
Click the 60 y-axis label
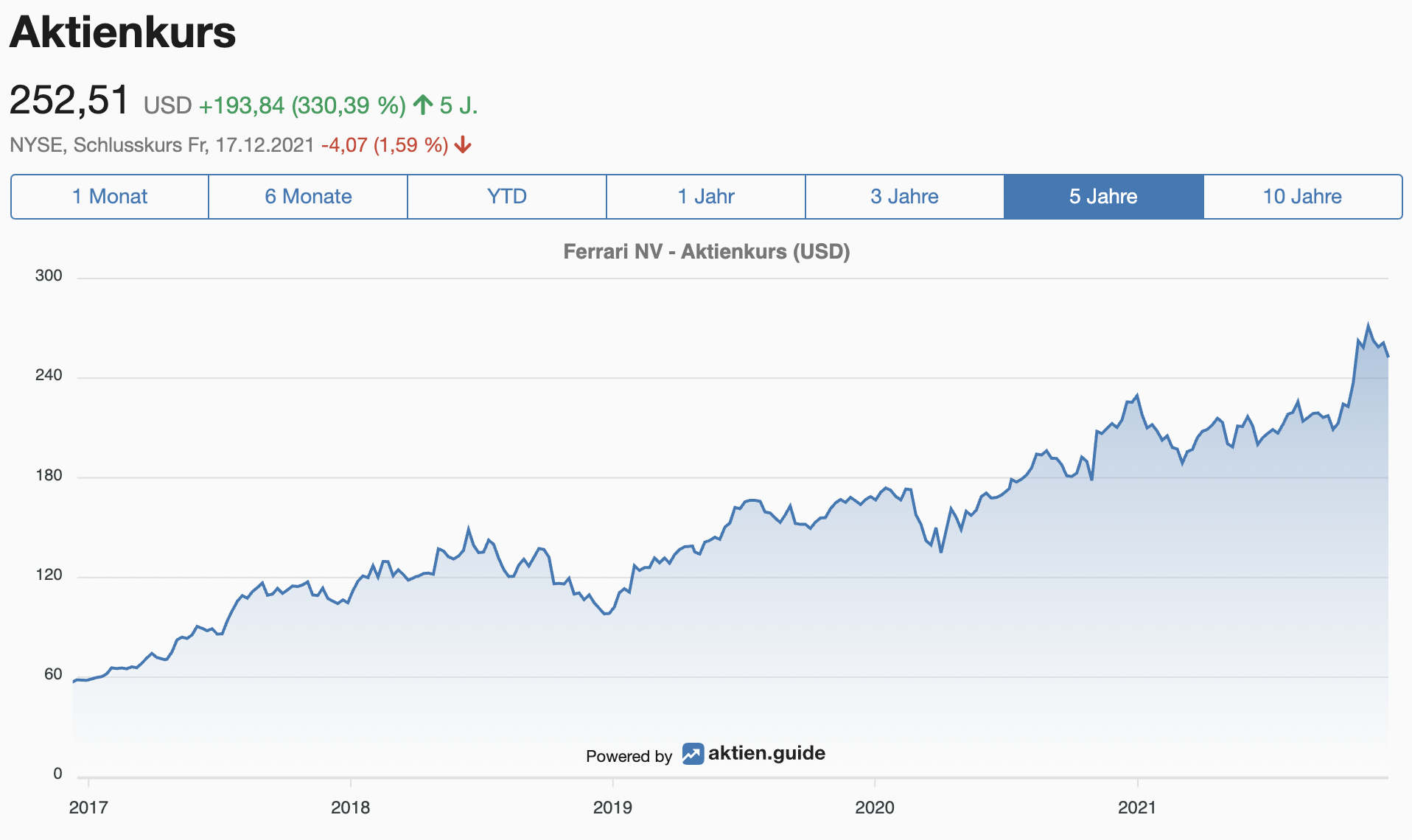(x=53, y=674)
